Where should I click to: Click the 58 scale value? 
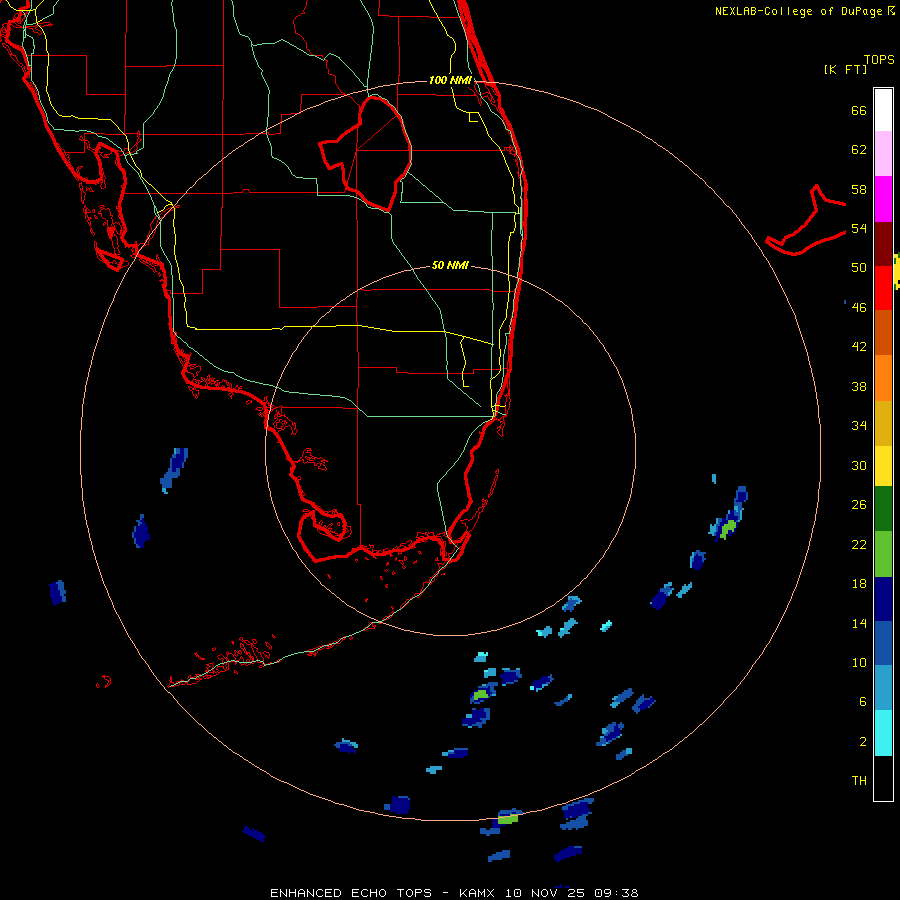pos(859,189)
